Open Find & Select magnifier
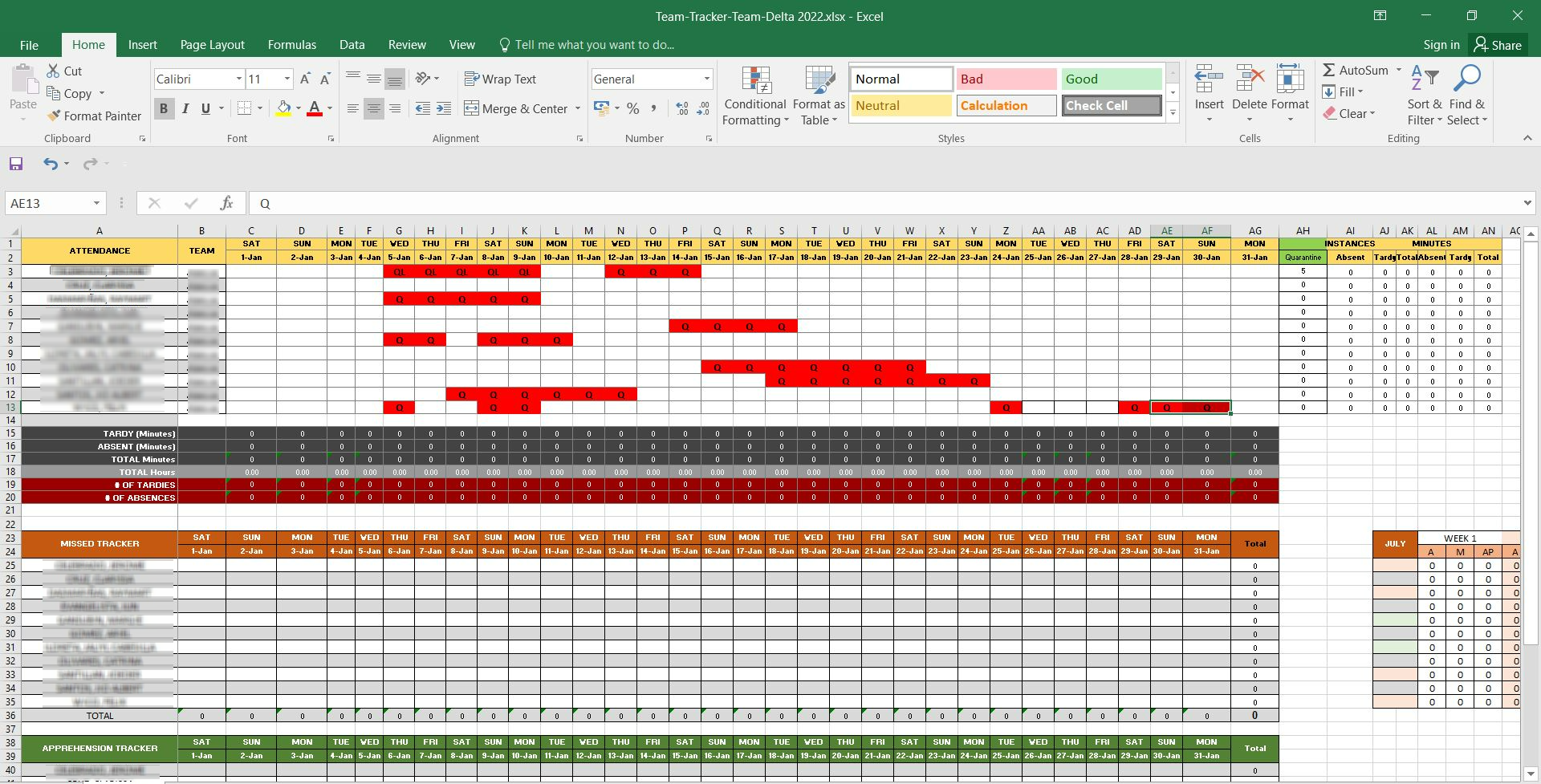Viewport: 1541px width, 784px height. (1467, 95)
